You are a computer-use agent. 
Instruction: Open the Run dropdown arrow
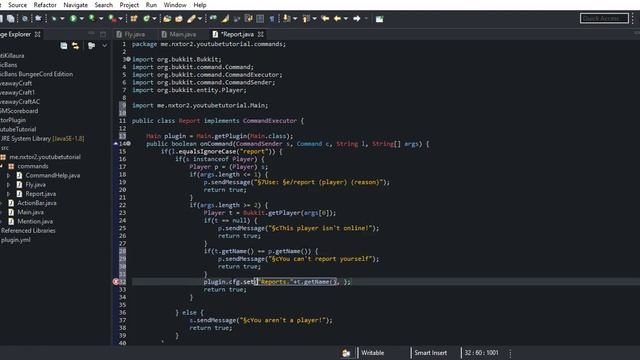click(x=82, y=19)
